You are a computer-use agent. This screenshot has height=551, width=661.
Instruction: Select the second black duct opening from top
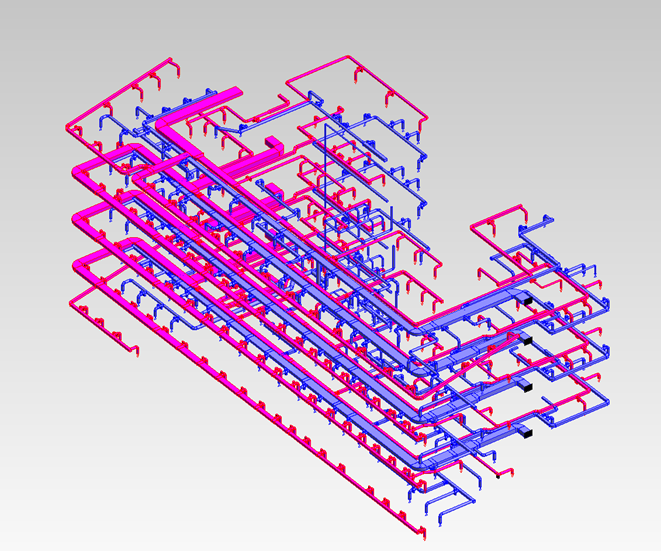click(527, 341)
